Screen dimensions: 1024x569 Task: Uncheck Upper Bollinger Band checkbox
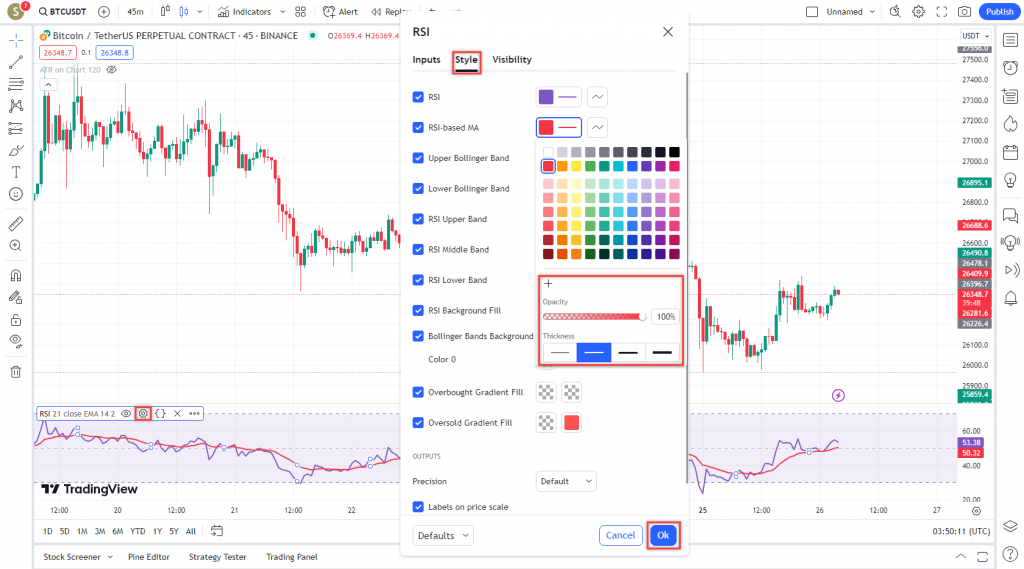tap(418, 157)
